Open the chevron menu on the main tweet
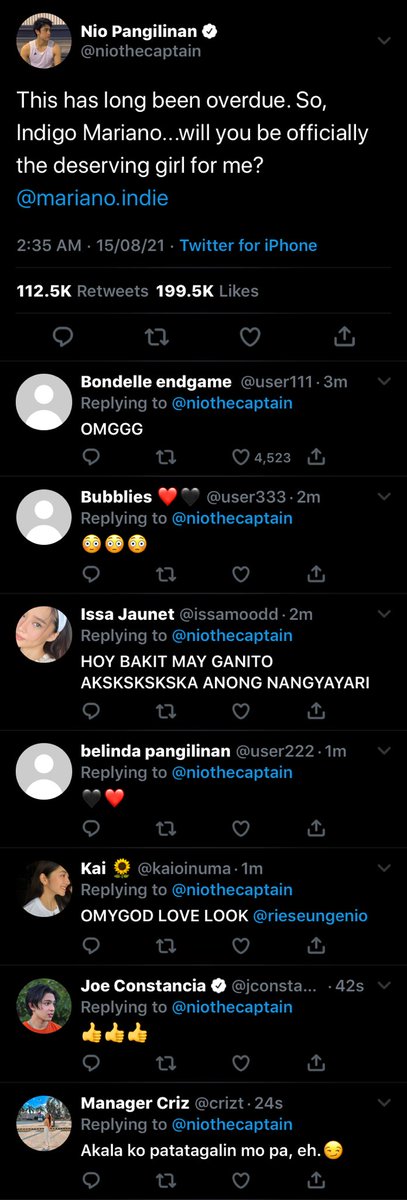This screenshot has height=1200, width=407. pos(383,40)
